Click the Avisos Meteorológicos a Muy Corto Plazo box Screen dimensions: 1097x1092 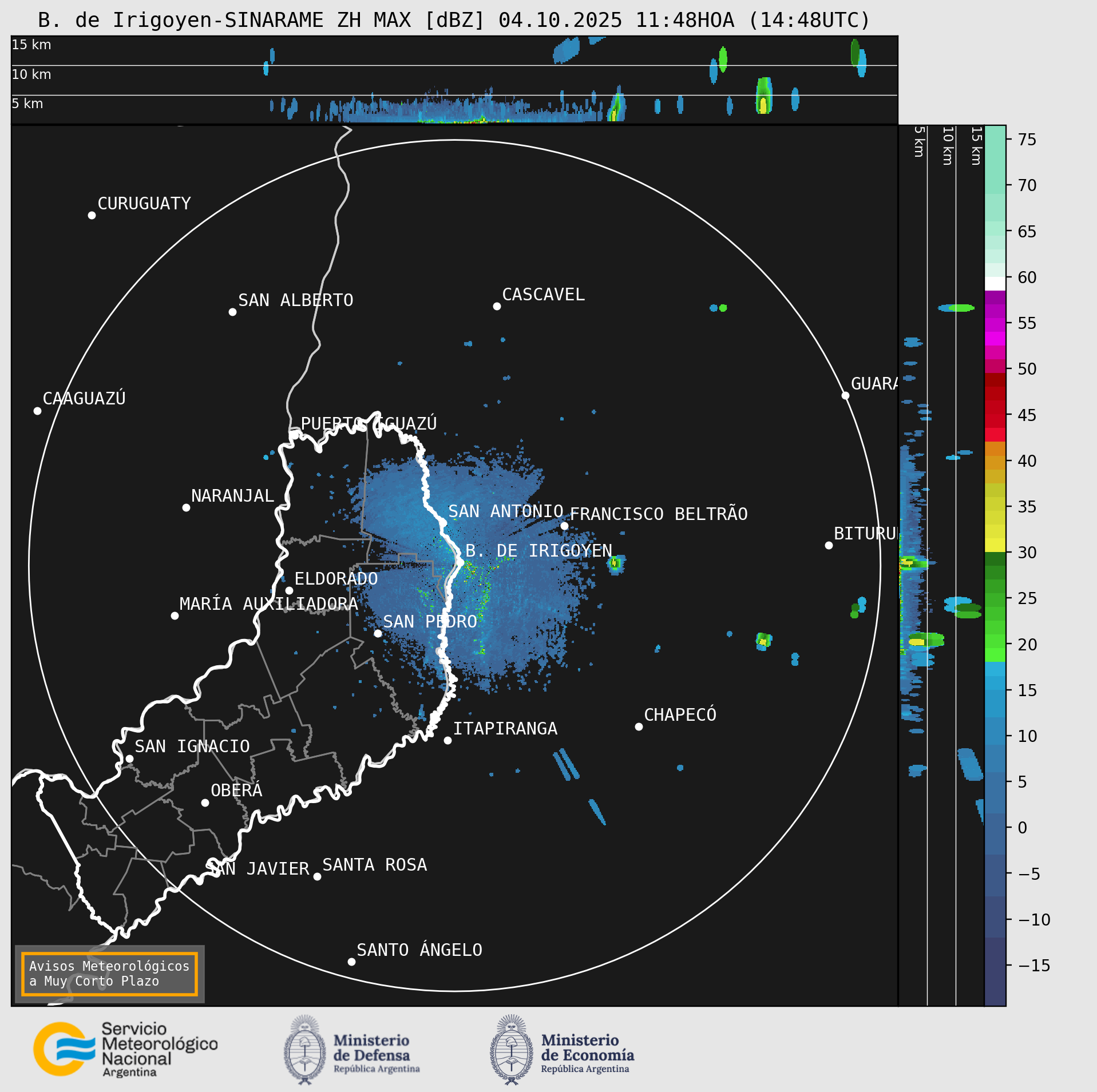coord(109,974)
